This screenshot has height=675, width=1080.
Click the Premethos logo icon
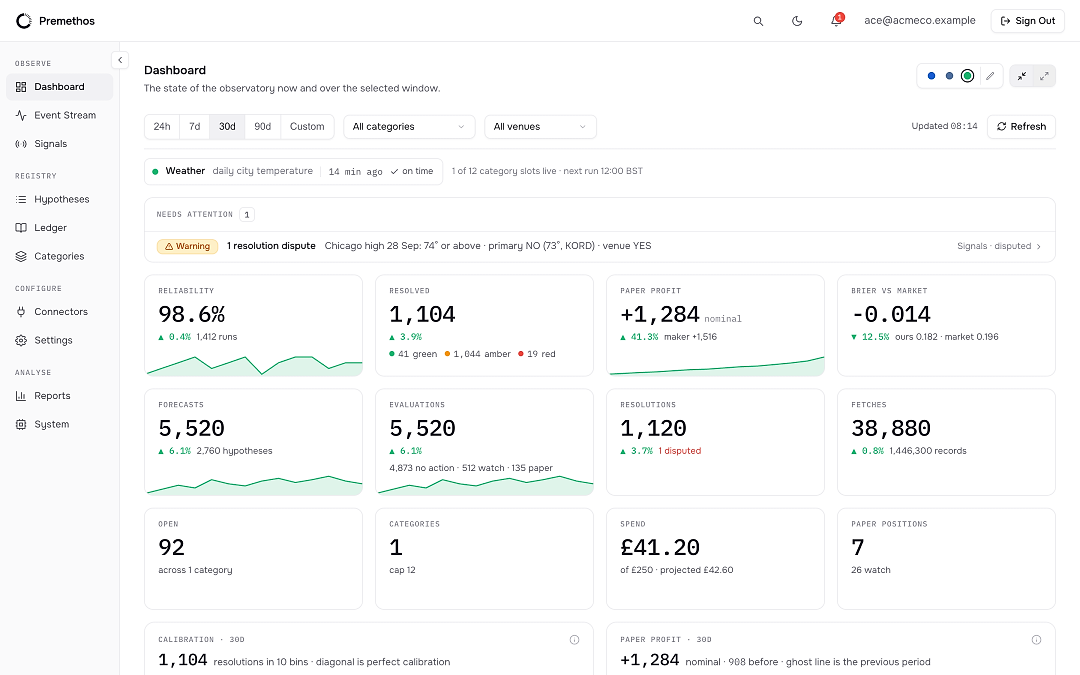point(23,21)
